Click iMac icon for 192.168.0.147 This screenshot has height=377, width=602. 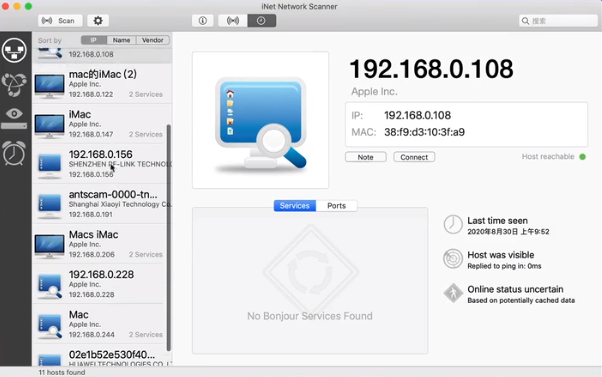(49, 126)
